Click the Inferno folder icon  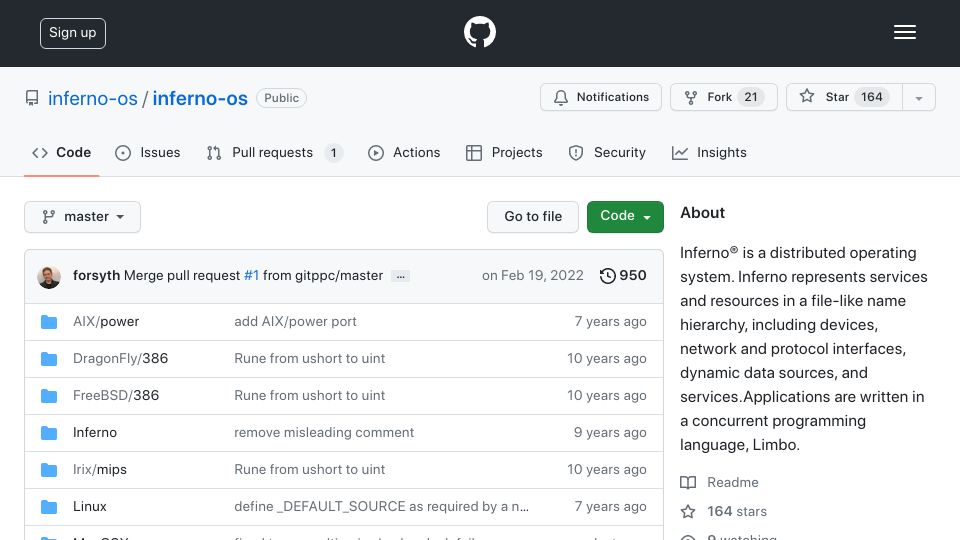point(49,433)
